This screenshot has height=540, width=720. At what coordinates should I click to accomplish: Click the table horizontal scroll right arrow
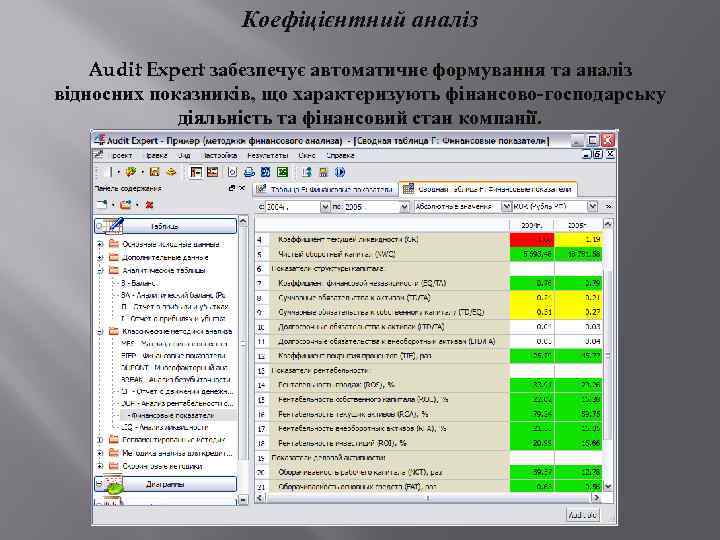(596, 497)
